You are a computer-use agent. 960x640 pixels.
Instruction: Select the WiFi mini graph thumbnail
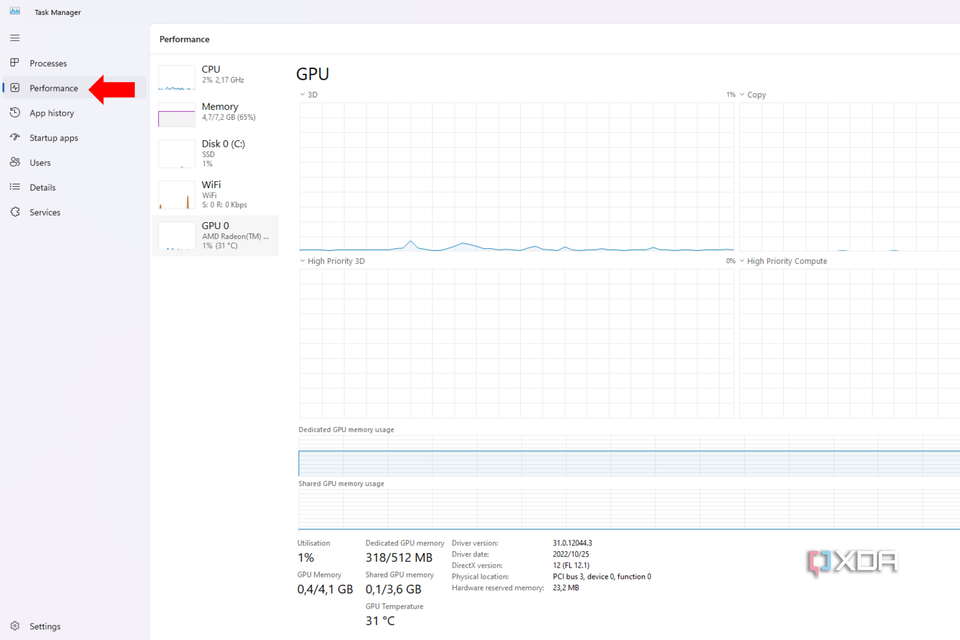click(176, 195)
